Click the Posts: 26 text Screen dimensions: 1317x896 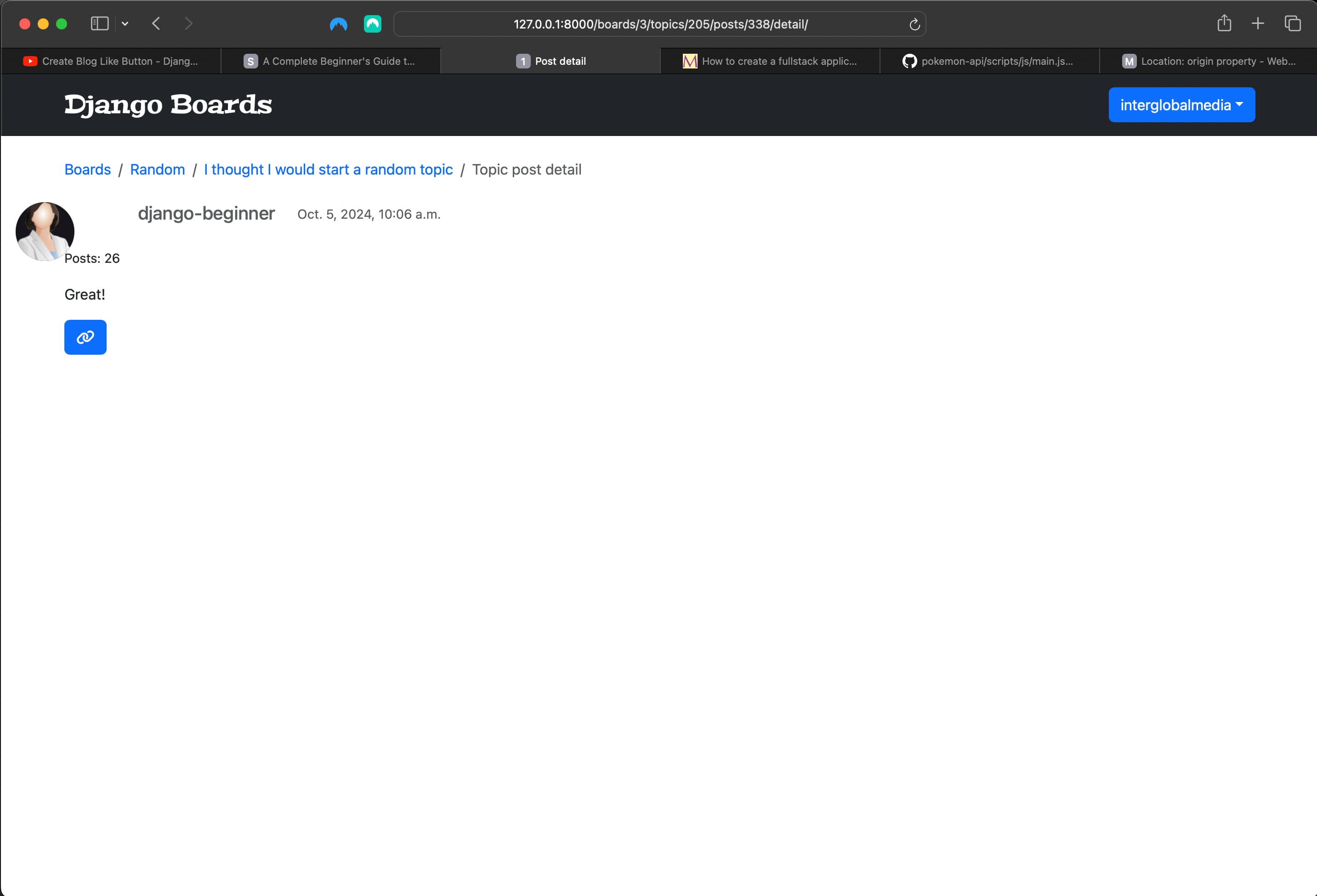point(92,258)
